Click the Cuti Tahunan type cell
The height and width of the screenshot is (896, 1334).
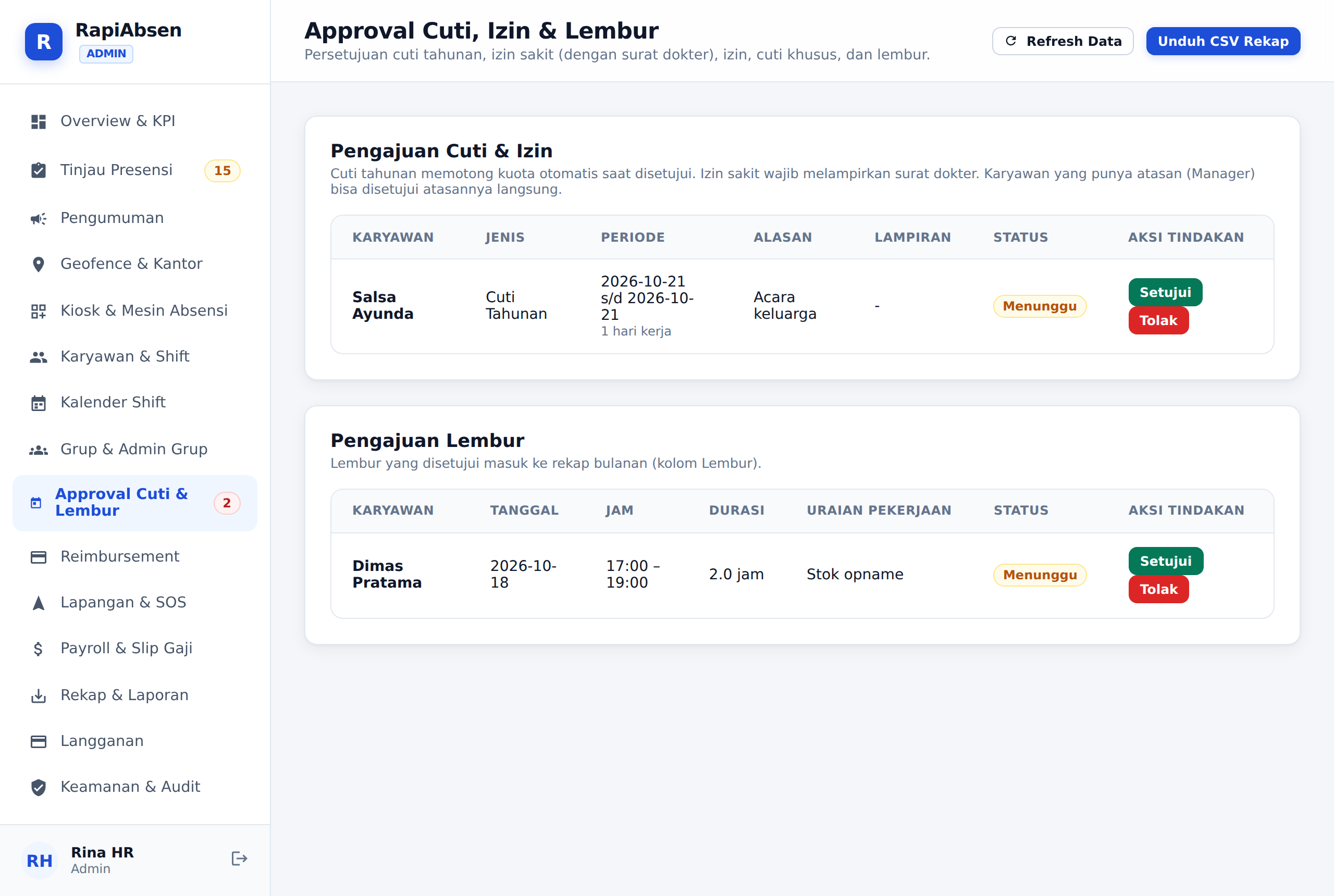point(516,306)
